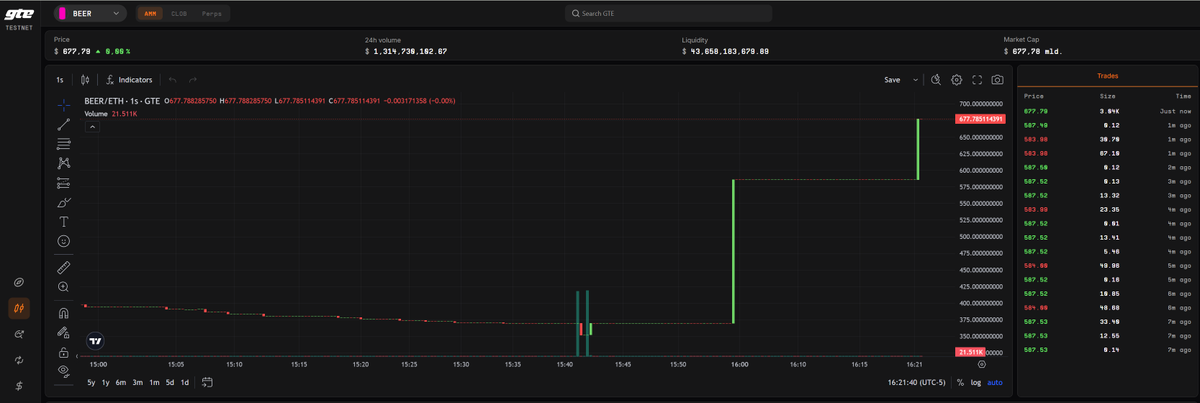This screenshot has height=403, width=1200.
Task: Open the BEER token selector dropdown
Action: pyautogui.click(x=89, y=14)
